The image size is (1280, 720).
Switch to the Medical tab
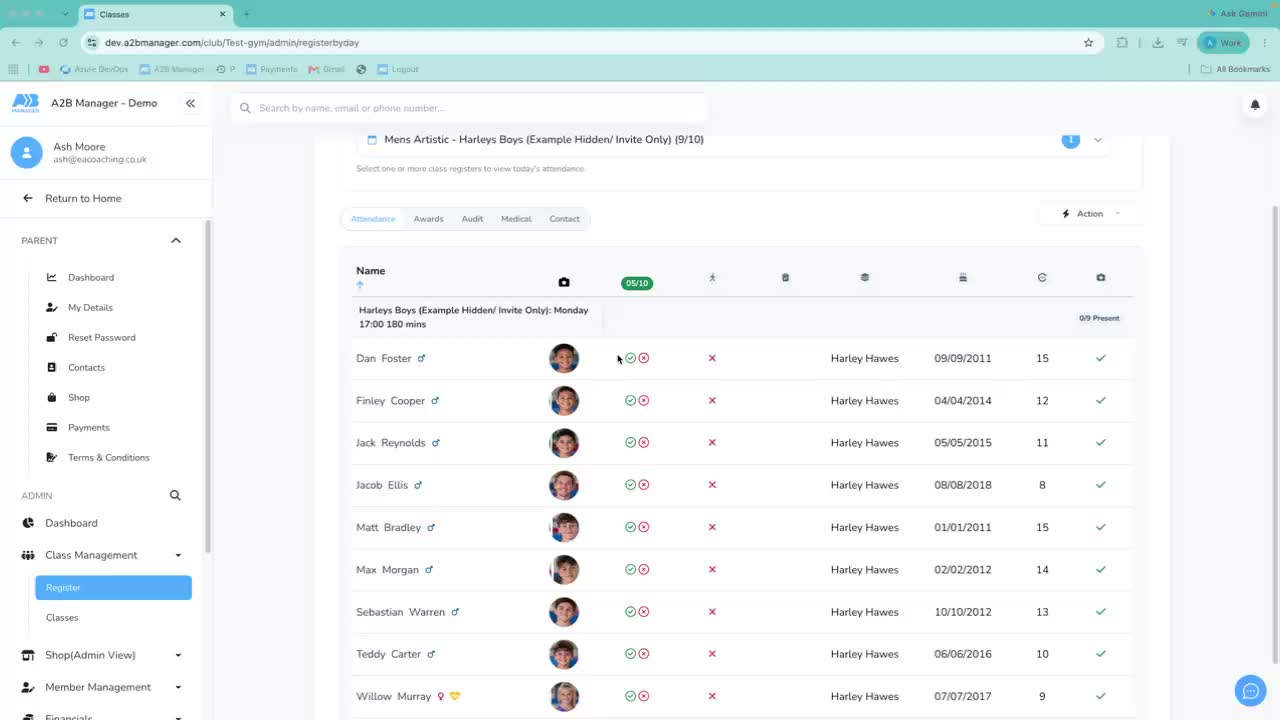(x=516, y=219)
